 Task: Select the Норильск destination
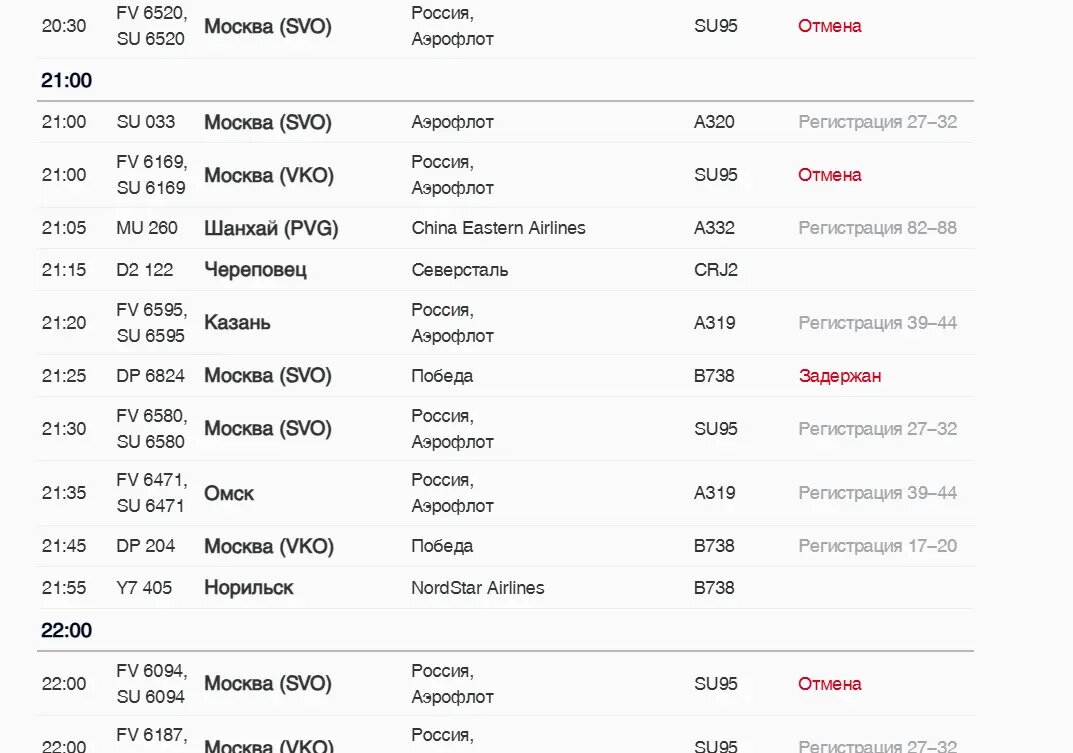click(x=248, y=587)
